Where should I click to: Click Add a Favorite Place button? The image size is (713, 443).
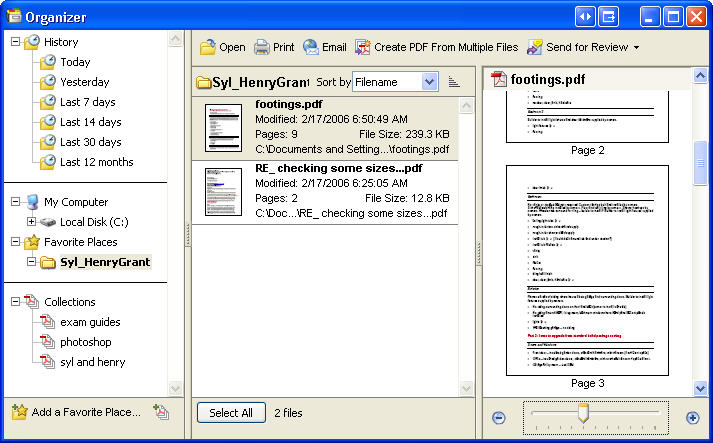[85, 412]
